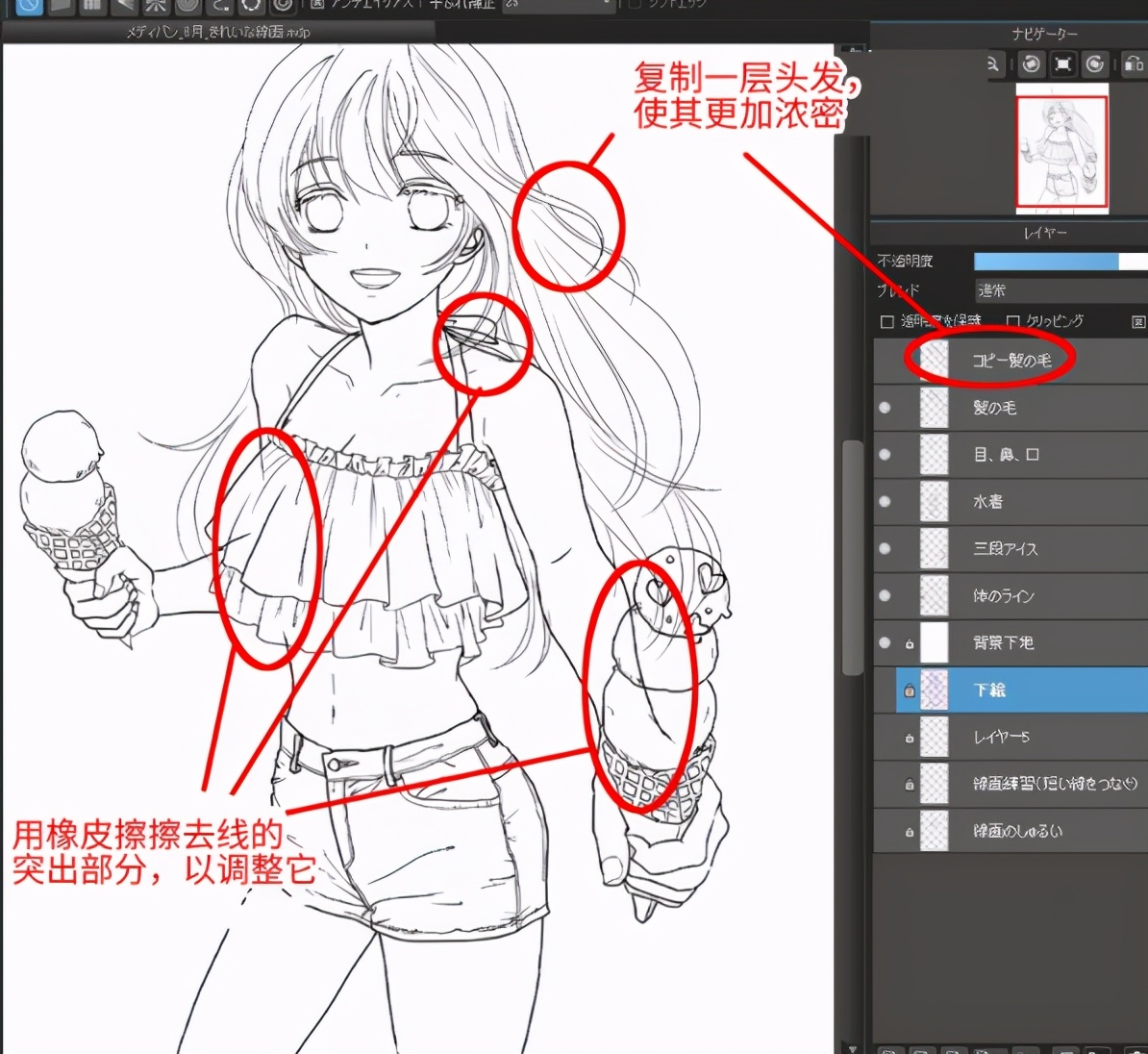Screen dimensions: 1148x1054
Task: Click the fit-to-screen icon in Navigator
Action: pos(1063,64)
